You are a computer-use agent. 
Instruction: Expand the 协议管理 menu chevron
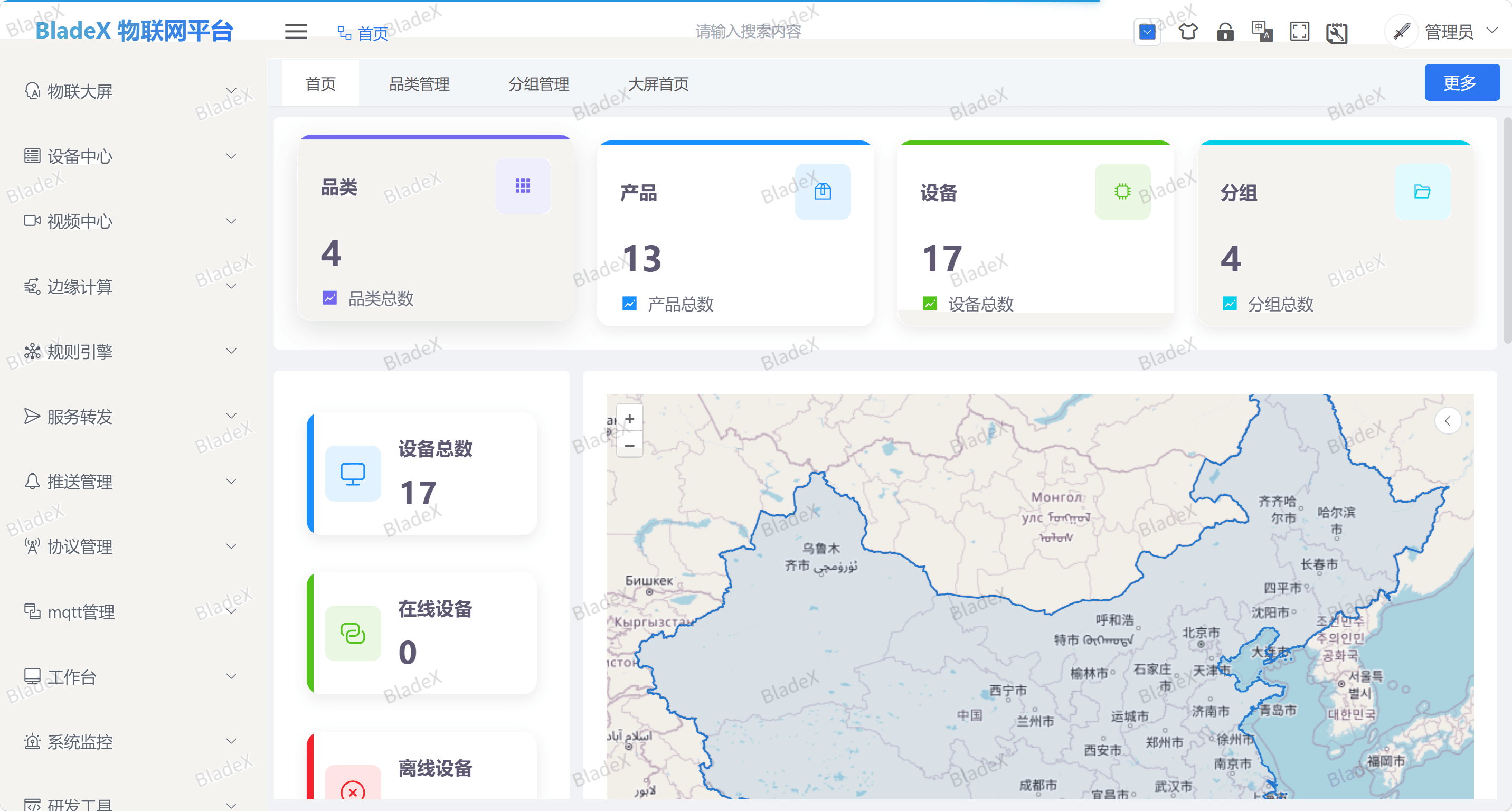(231, 546)
